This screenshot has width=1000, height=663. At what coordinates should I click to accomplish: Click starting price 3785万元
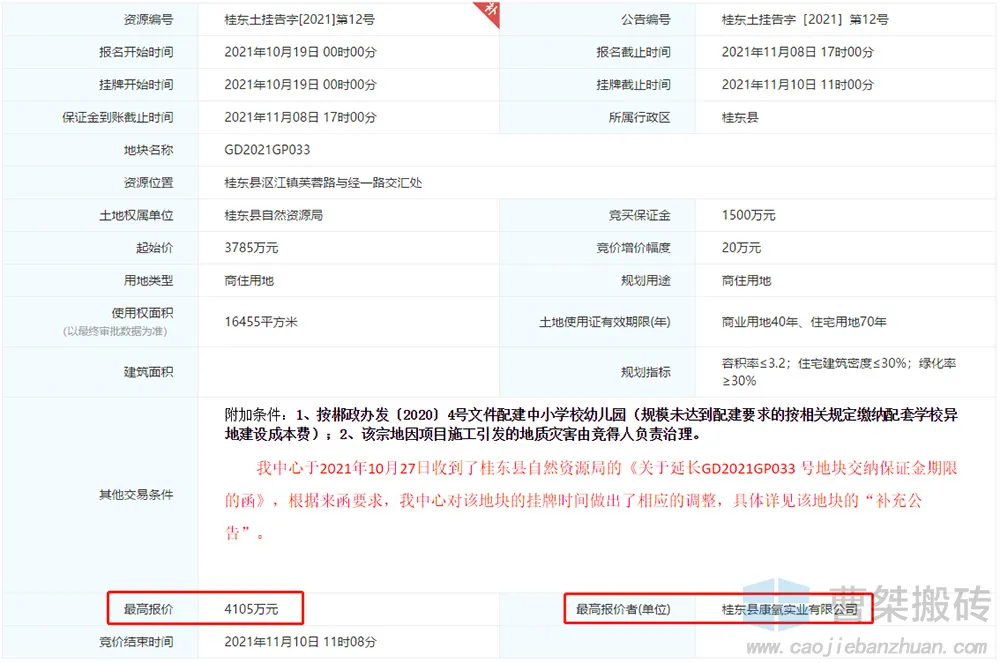tap(251, 248)
